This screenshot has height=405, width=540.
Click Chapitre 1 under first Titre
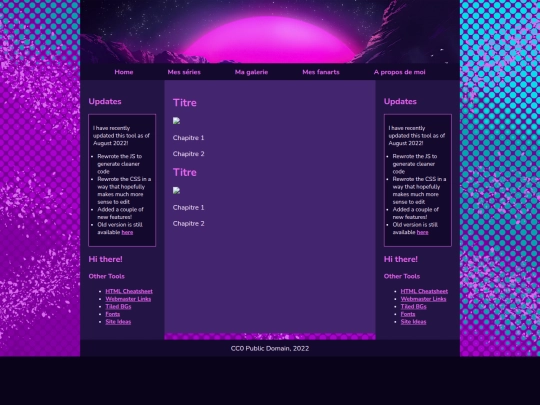pyautogui.click(x=188, y=138)
